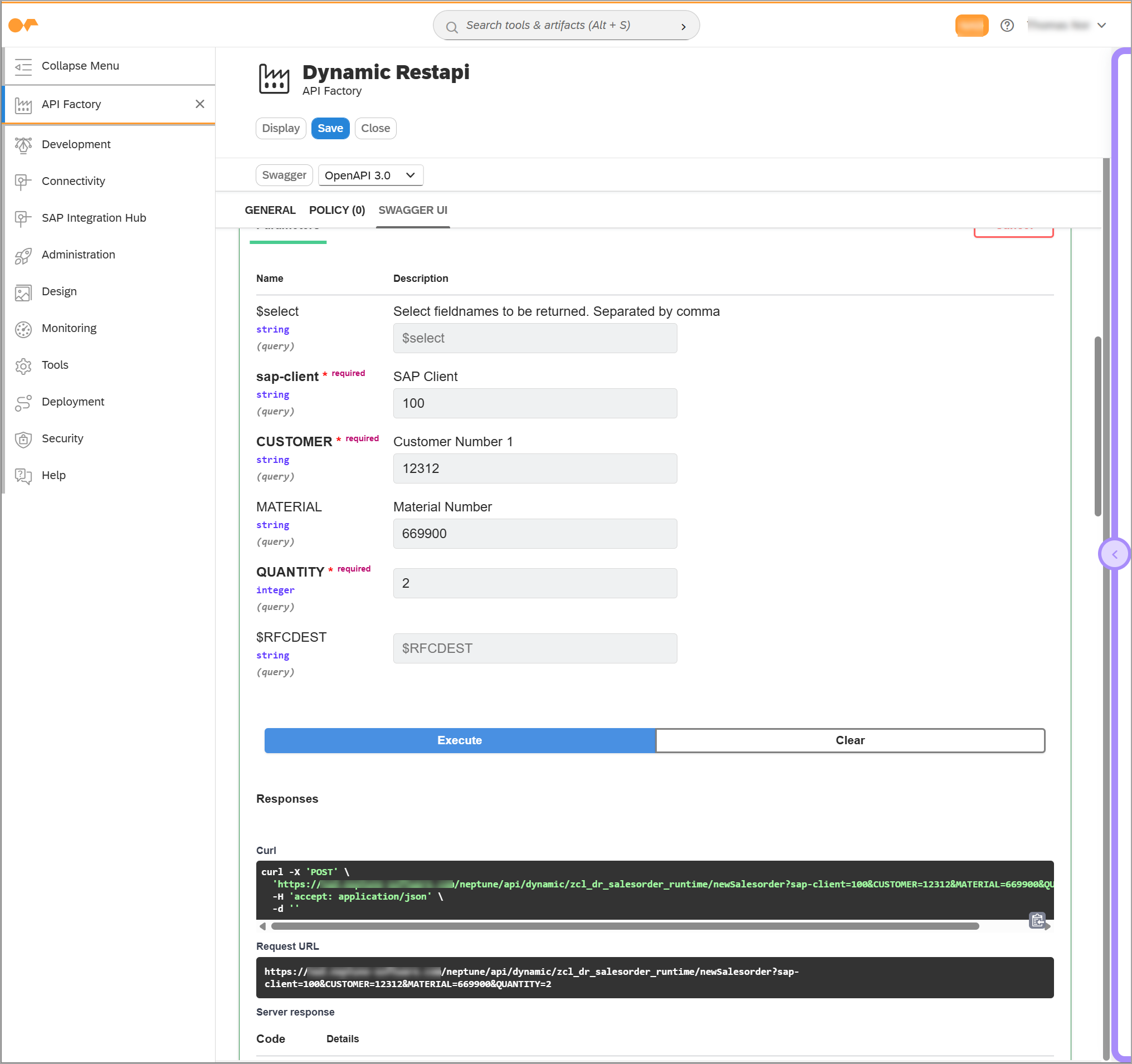
Task: Switch to the GENERAL tab
Action: [270, 210]
